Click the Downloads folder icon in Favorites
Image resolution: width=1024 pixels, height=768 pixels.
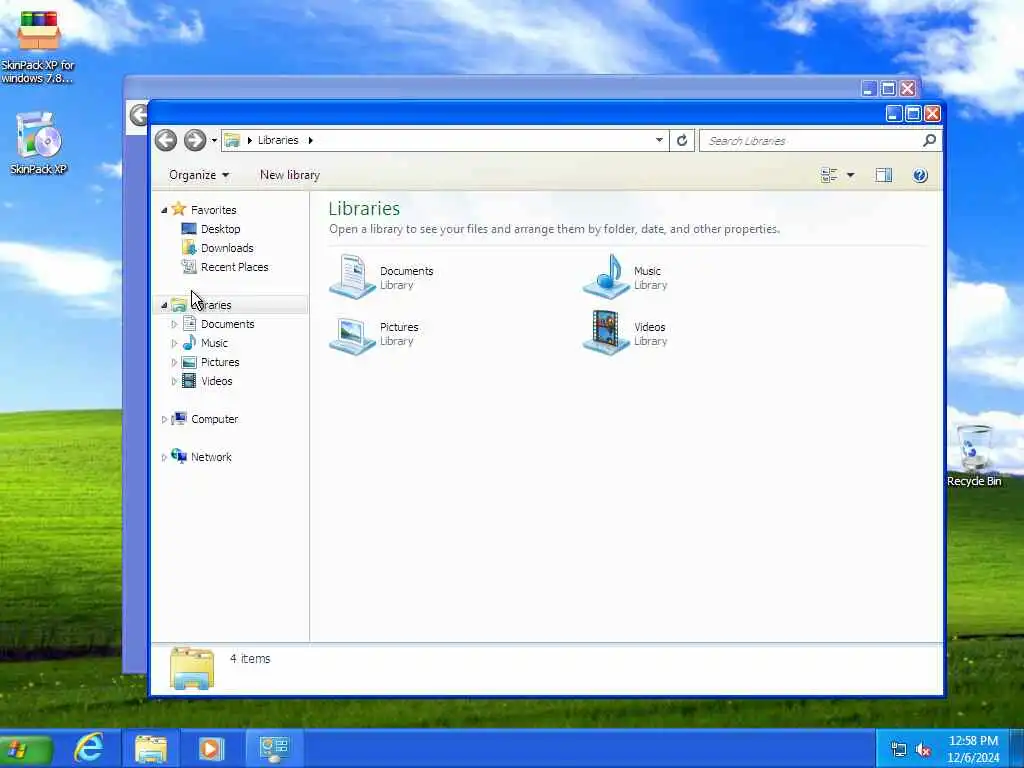(189, 248)
